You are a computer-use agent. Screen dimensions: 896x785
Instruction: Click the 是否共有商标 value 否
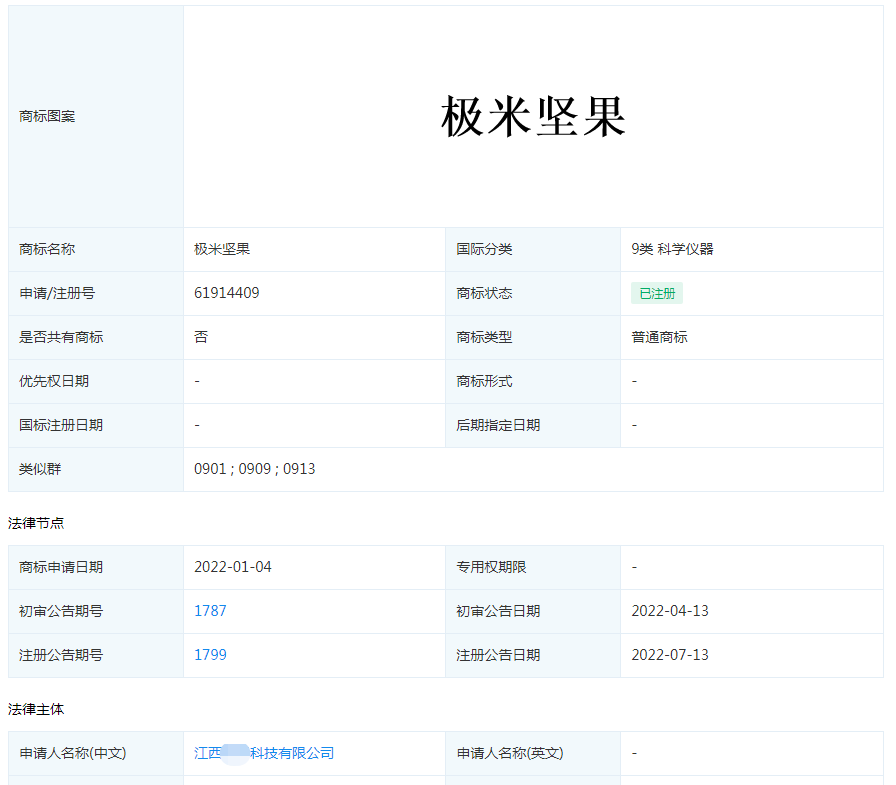pyautogui.click(x=201, y=337)
